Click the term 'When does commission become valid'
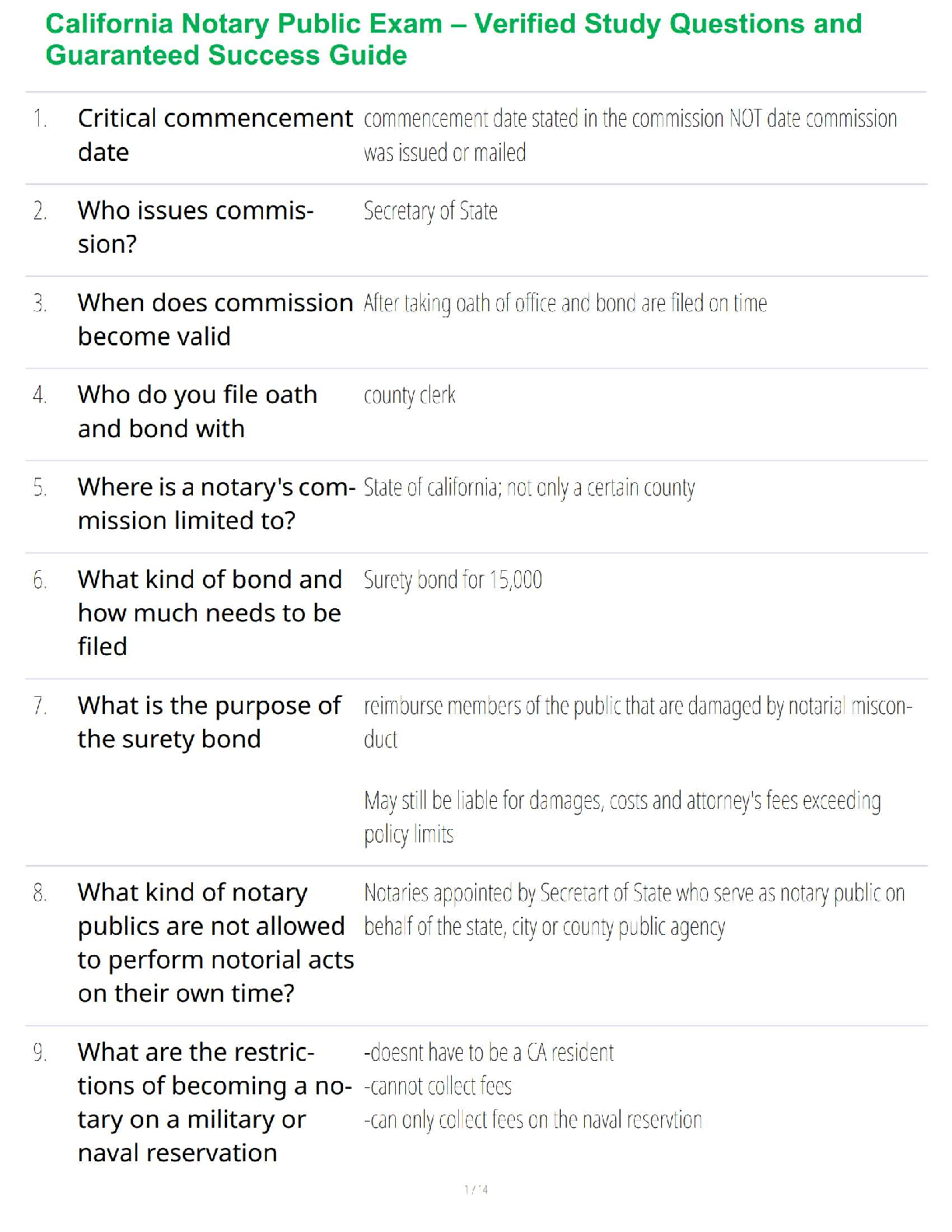The width and height of the screenshot is (952, 1232). (215, 320)
